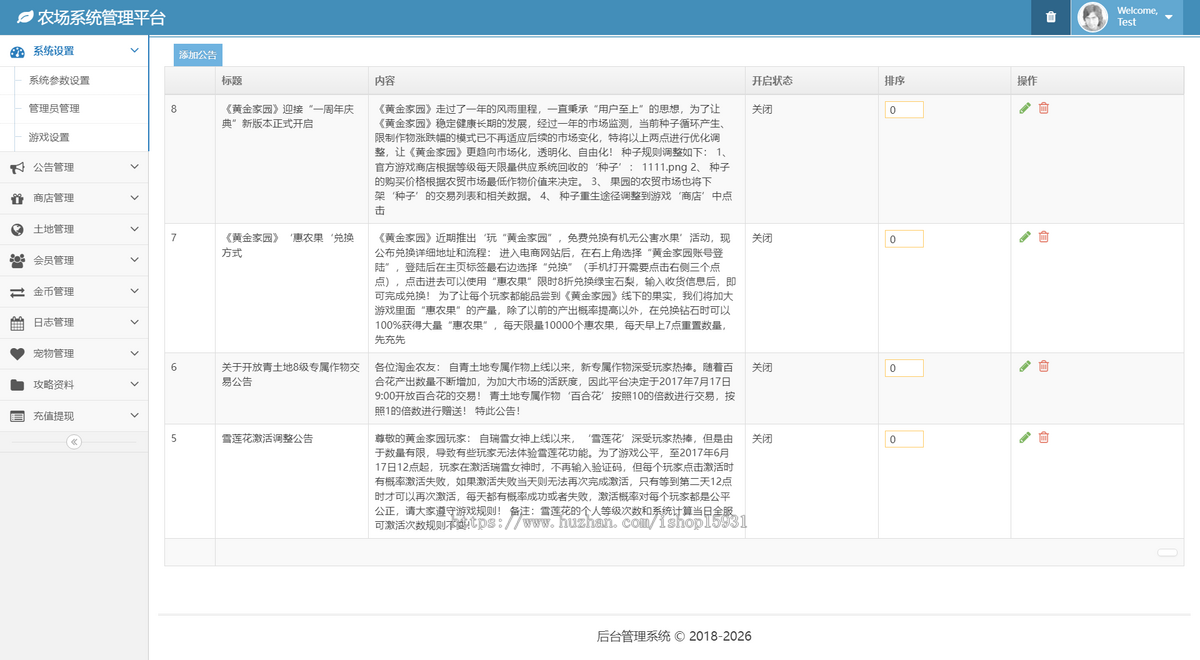Select the 系统设置 dashboard icon

(x=18, y=51)
